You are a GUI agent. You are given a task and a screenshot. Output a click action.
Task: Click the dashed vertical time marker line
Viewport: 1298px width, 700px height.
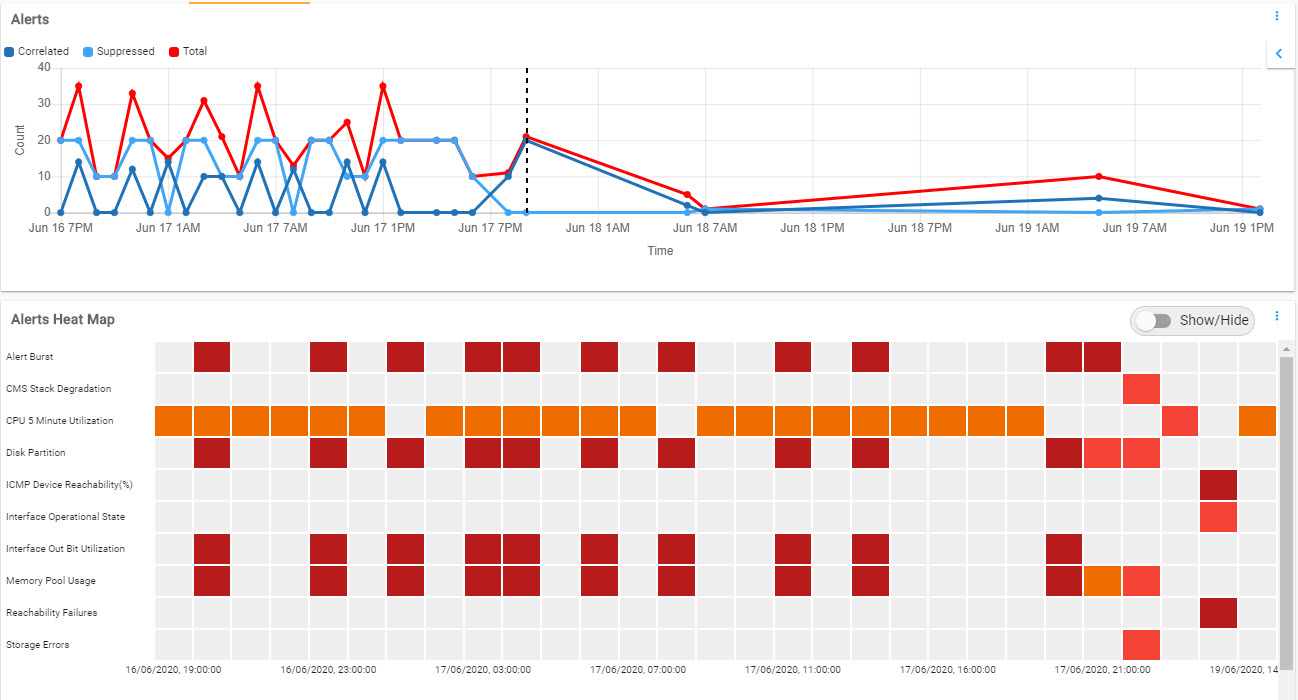point(527,140)
